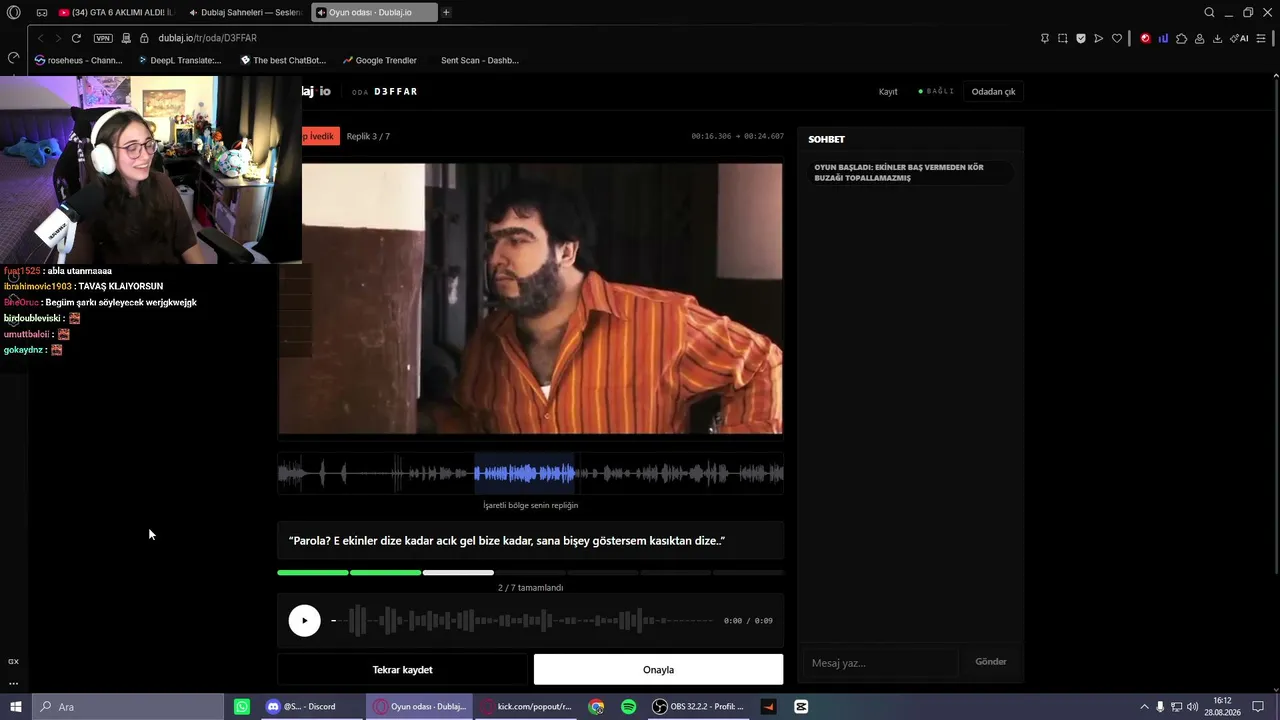Click the Windows taskbar search box Ara

(x=128, y=707)
